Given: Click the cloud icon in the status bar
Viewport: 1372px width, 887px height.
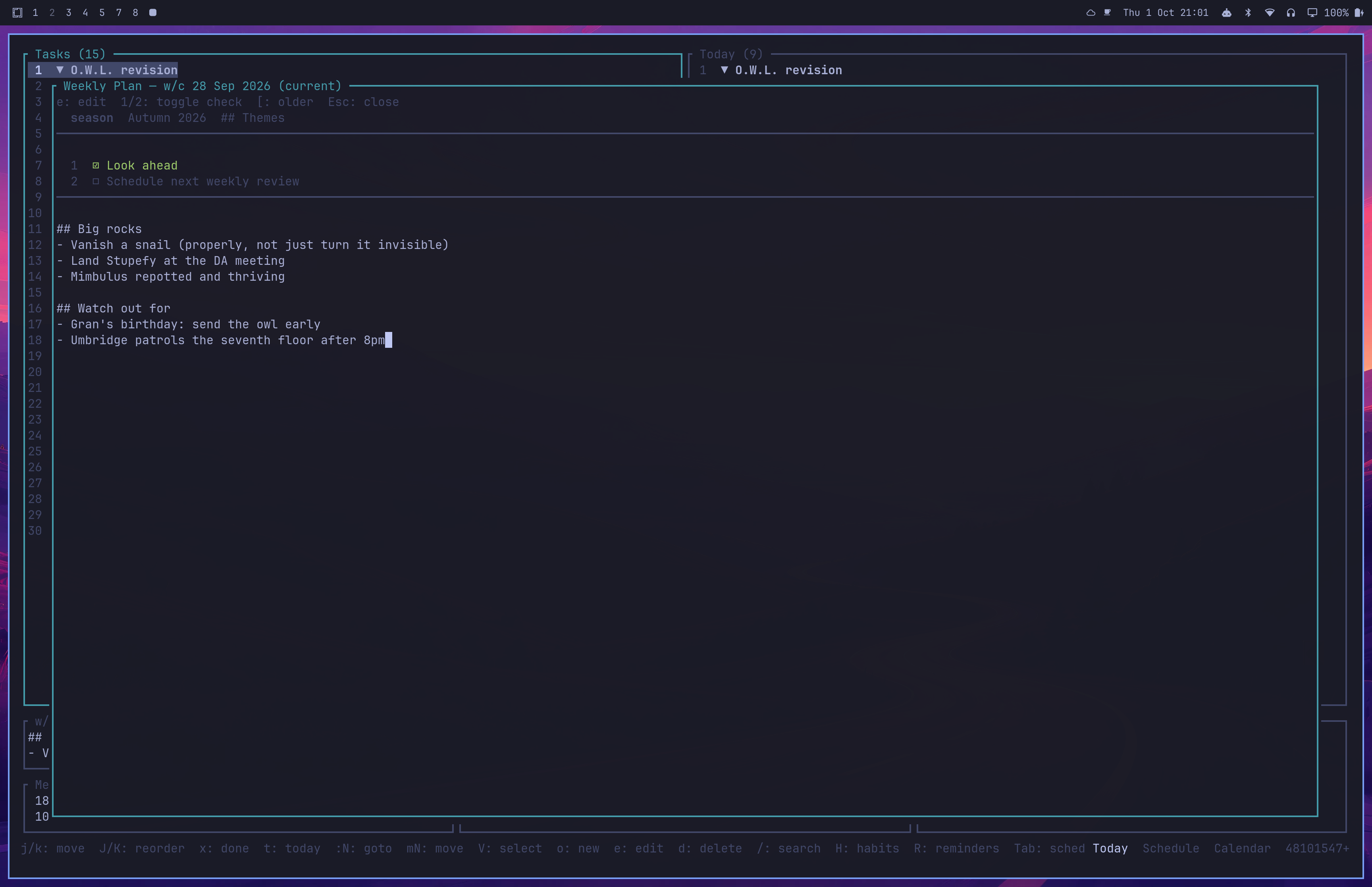Looking at the screenshot, I should pos(1091,13).
